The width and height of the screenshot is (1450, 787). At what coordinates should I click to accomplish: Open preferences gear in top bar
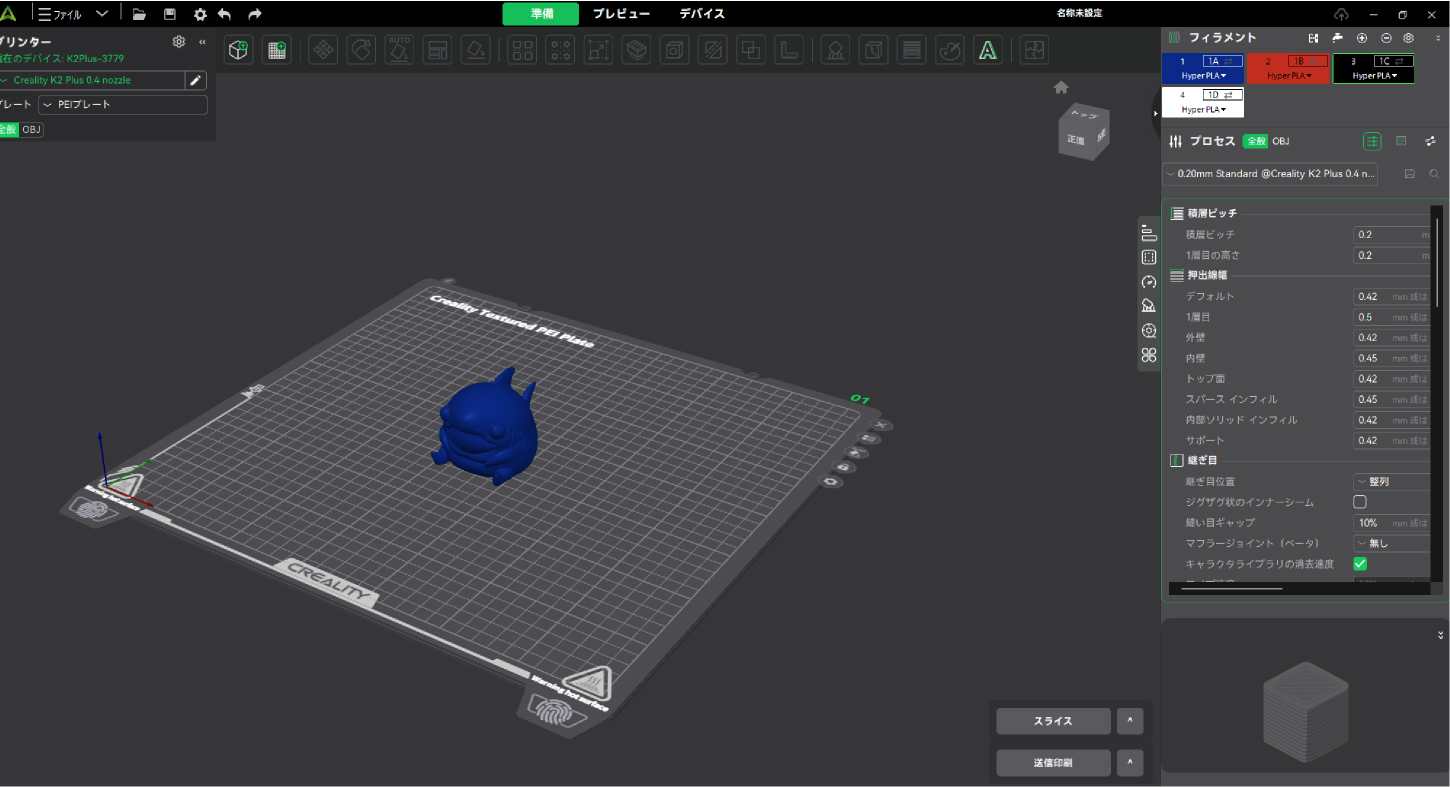pyautogui.click(x=200, y=14)
